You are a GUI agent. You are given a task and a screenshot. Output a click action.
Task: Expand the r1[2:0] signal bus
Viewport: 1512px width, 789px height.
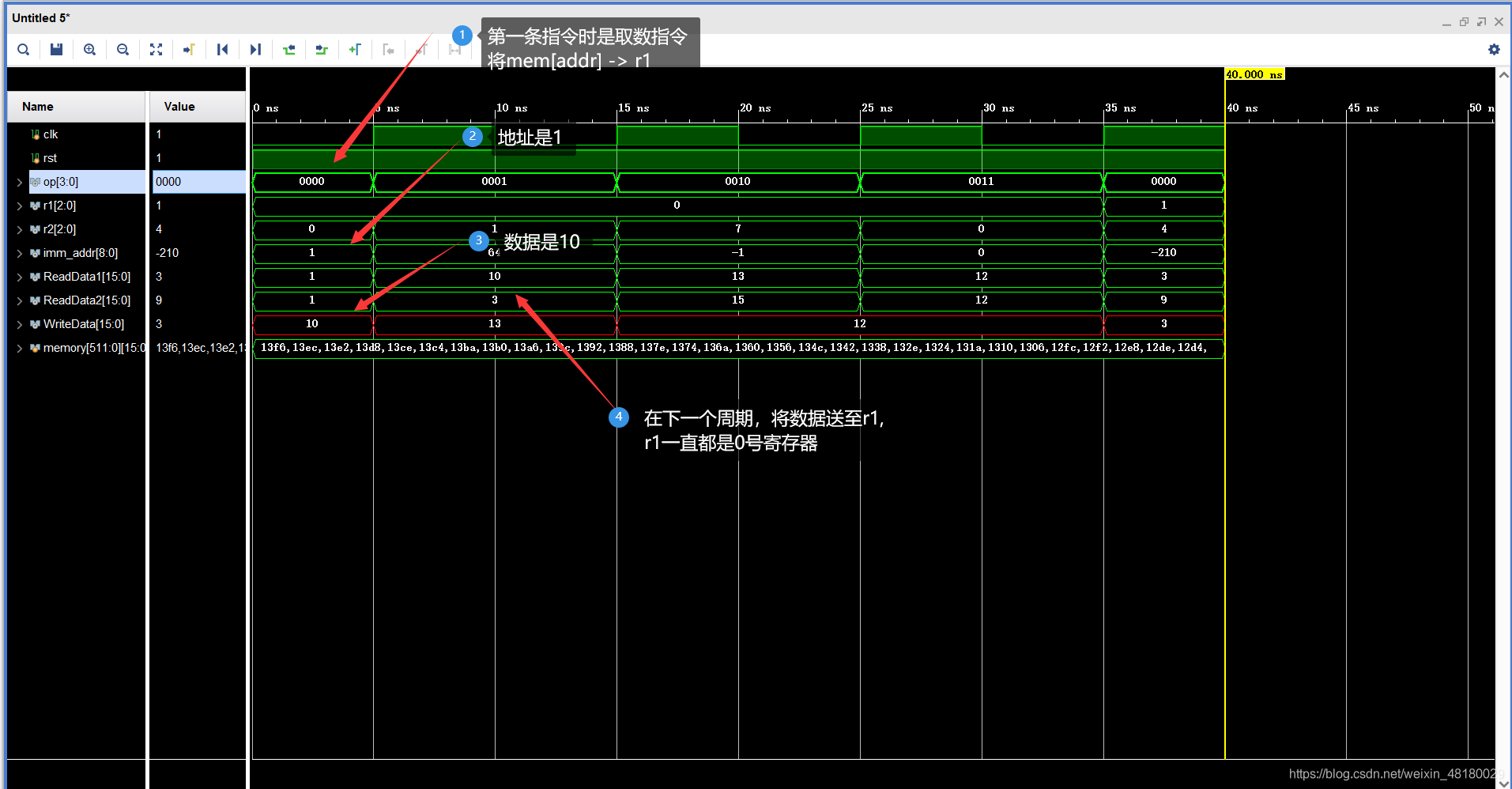point(19,206)
